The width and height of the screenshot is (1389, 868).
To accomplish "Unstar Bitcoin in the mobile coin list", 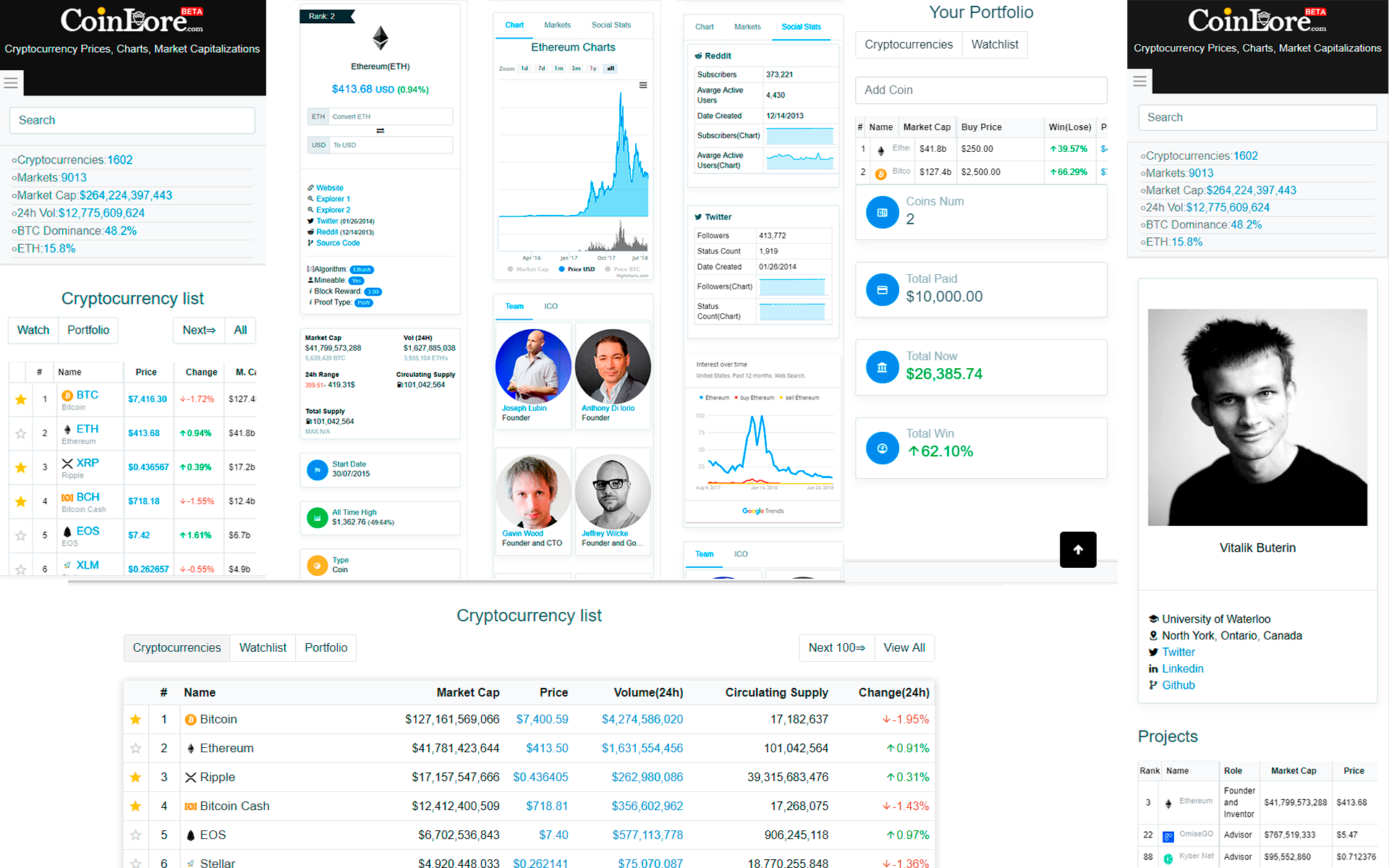I will tap(21, 399).
